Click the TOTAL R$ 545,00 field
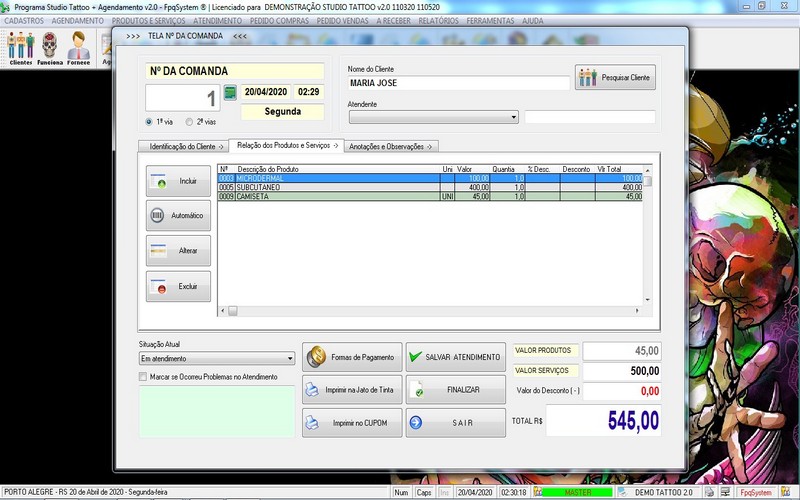Viewport: 800px width, 500px height. pyautogui.click(x=604, y=421)
